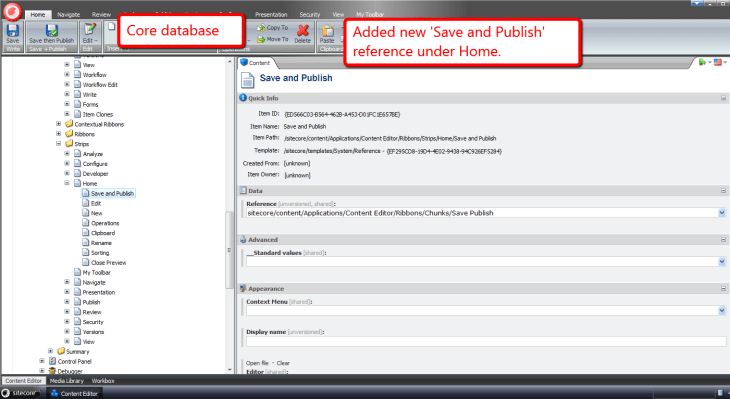Screen dimensions: 730x399
Task: Click Strips folder icon in tree
Action: pos(69,143)
